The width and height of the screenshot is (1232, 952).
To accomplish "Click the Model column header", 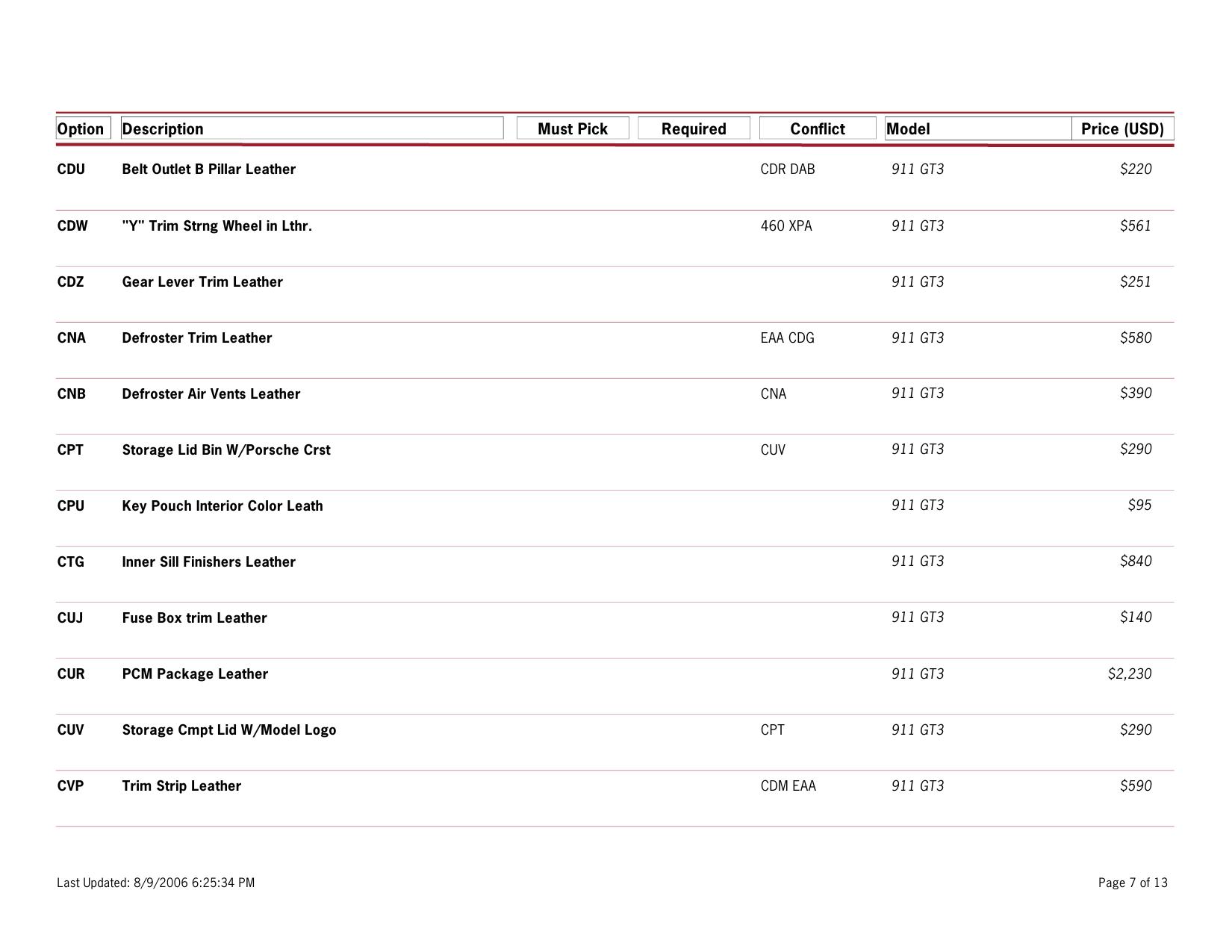I will point(908,129).
